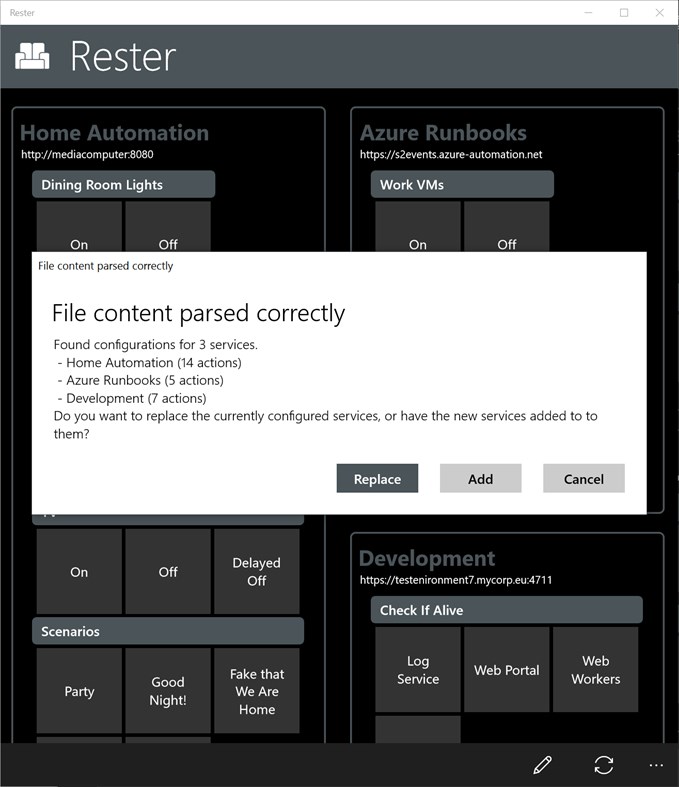Click the refresh sync icon
The height and width of the screenshot is (787, 679).
click(603, 765)
